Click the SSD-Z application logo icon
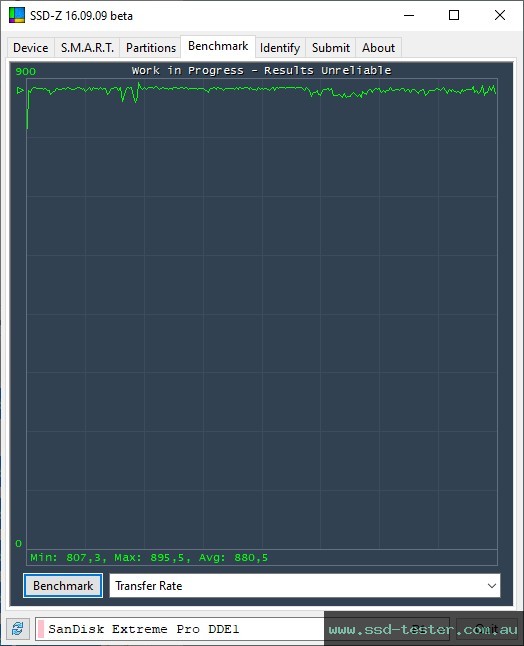Image resolution: width=524 pixels, height=646 pixels. pos(16,15)
